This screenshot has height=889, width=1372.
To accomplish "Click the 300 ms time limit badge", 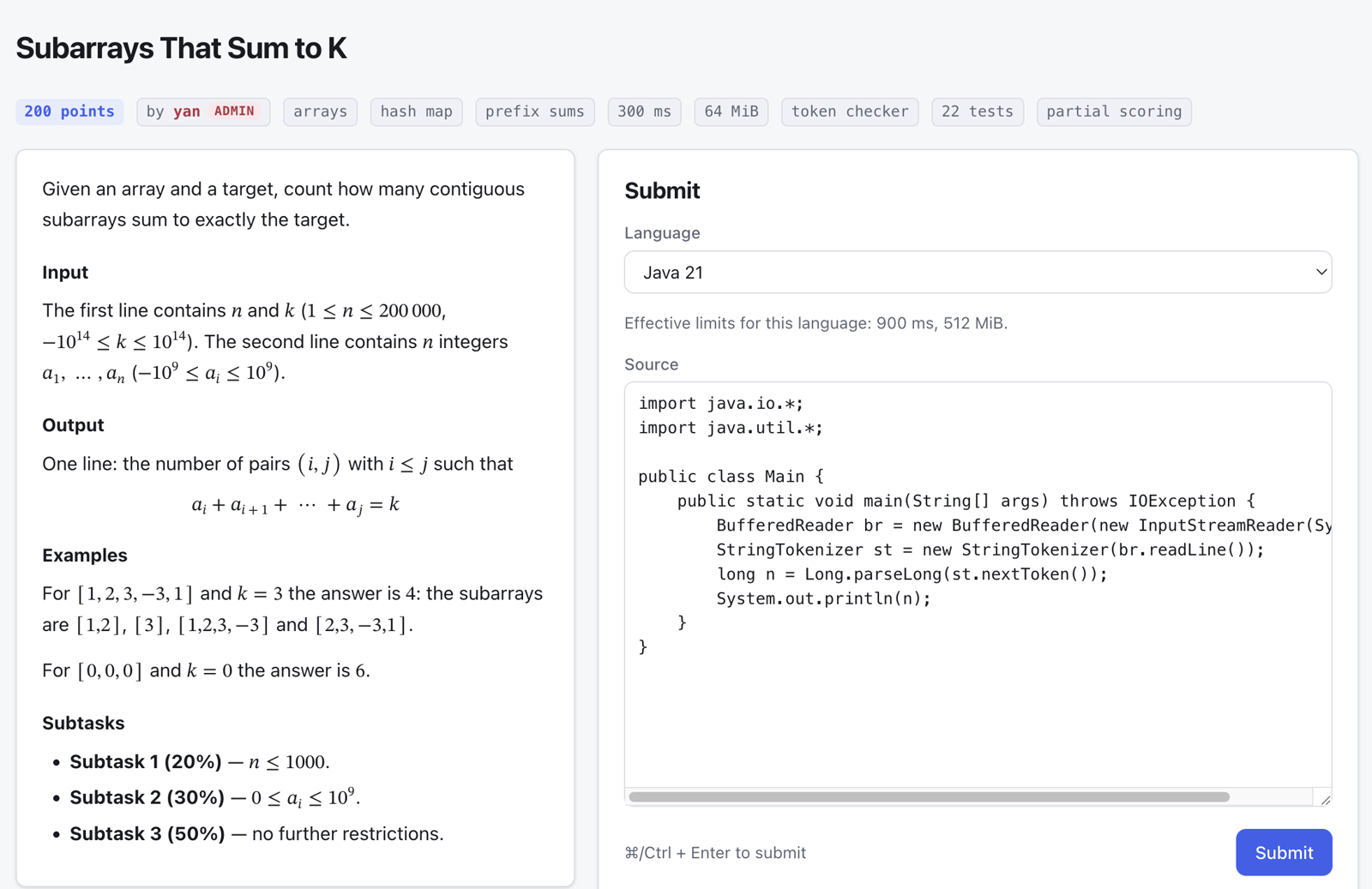I will (645, 111).
